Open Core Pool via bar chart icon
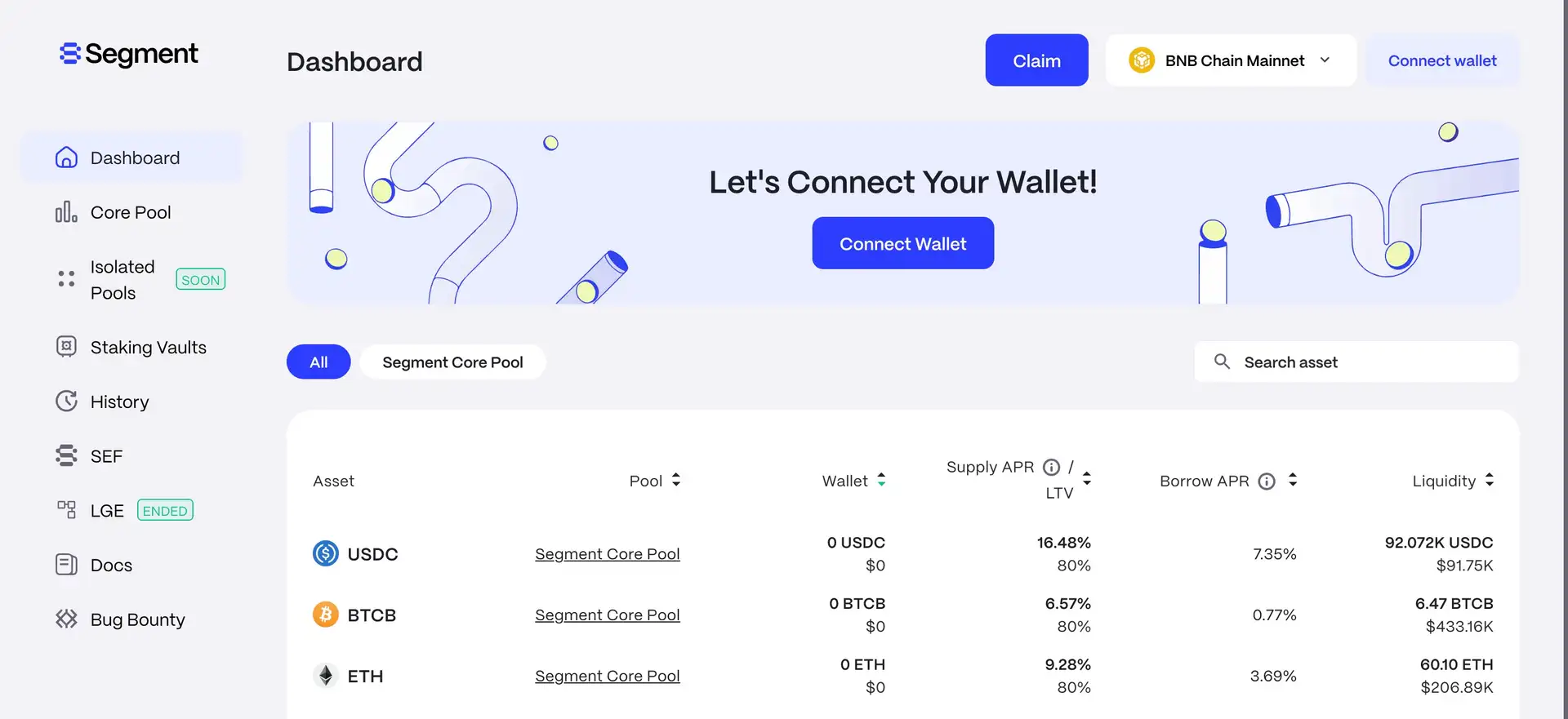 (x=66, y=212)
